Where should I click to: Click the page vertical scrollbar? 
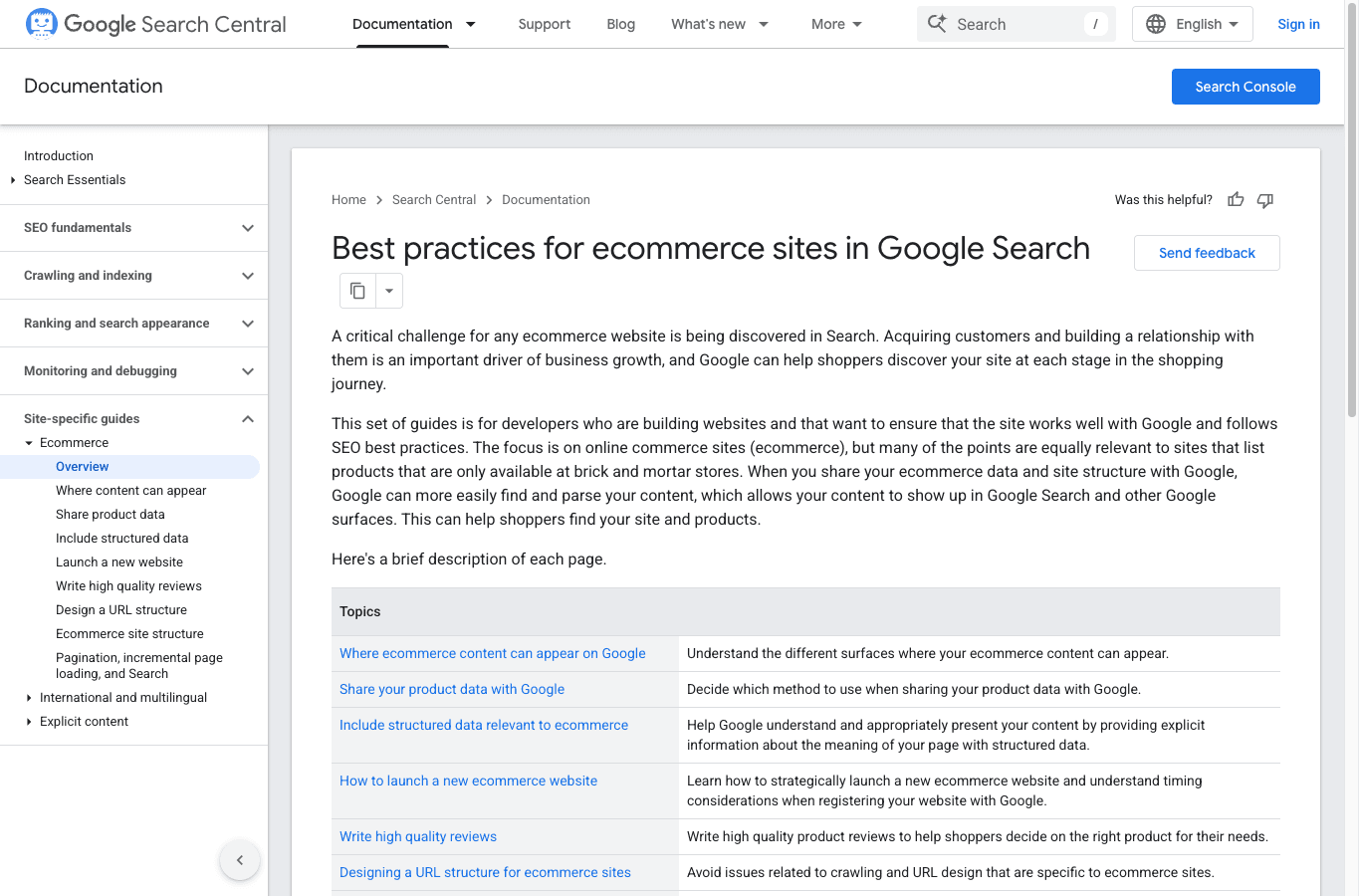tap(1351, 209)
